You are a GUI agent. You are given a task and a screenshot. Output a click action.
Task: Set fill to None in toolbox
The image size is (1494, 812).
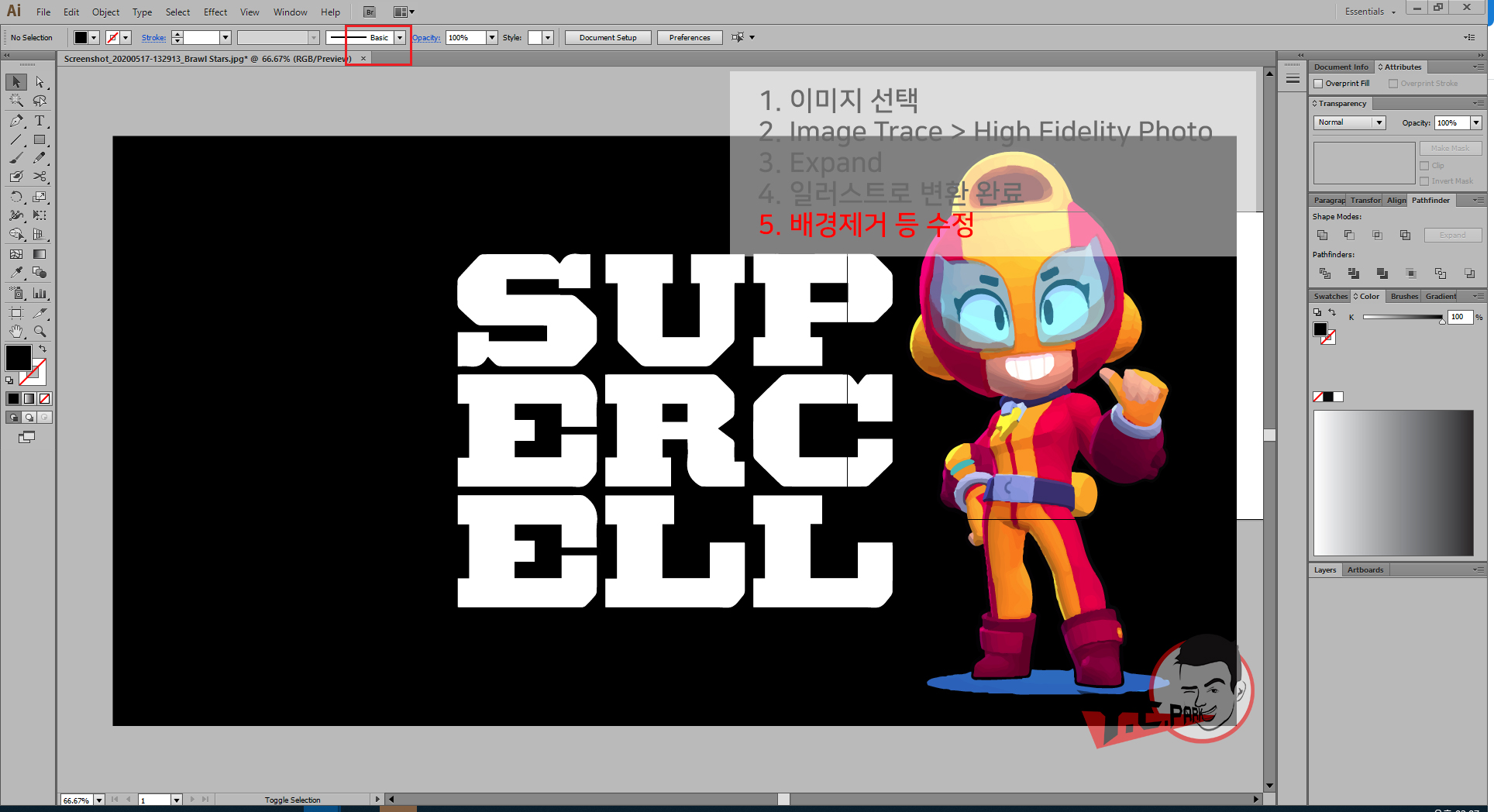[x=45, y=398]
